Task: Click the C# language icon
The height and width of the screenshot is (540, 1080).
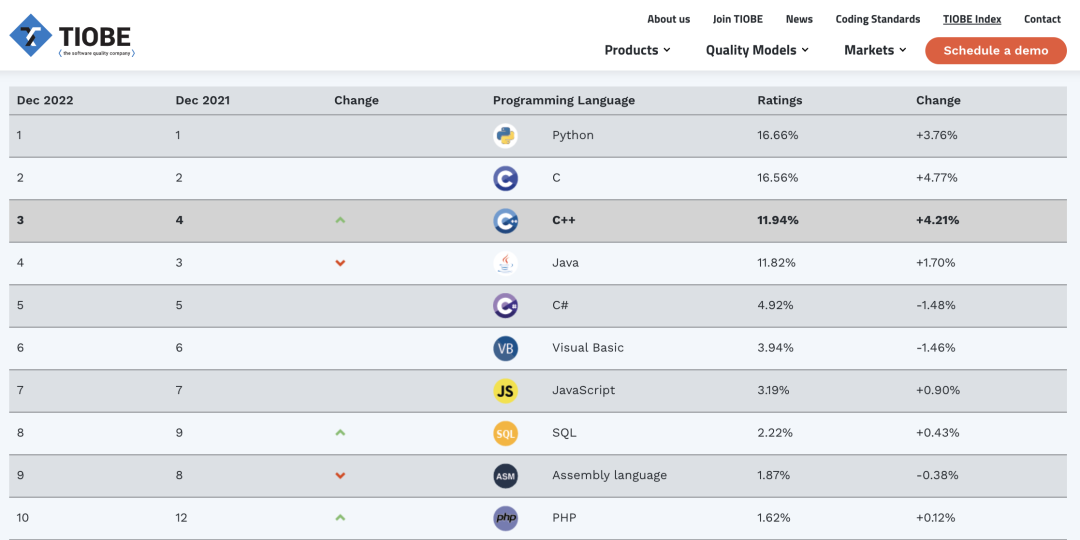Action: point(505,306)
